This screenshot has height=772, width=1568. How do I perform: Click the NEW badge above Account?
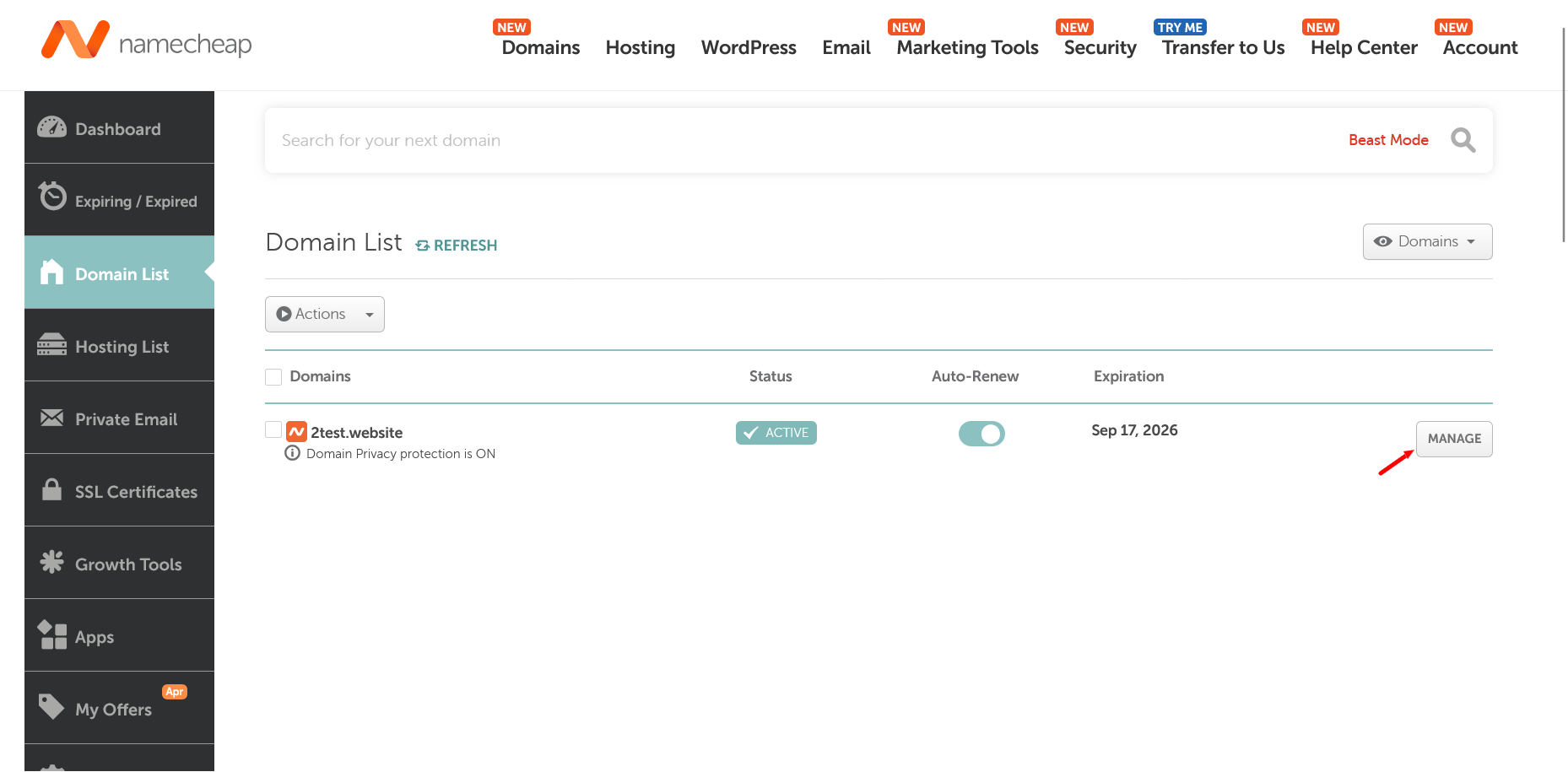[1453, 27]
